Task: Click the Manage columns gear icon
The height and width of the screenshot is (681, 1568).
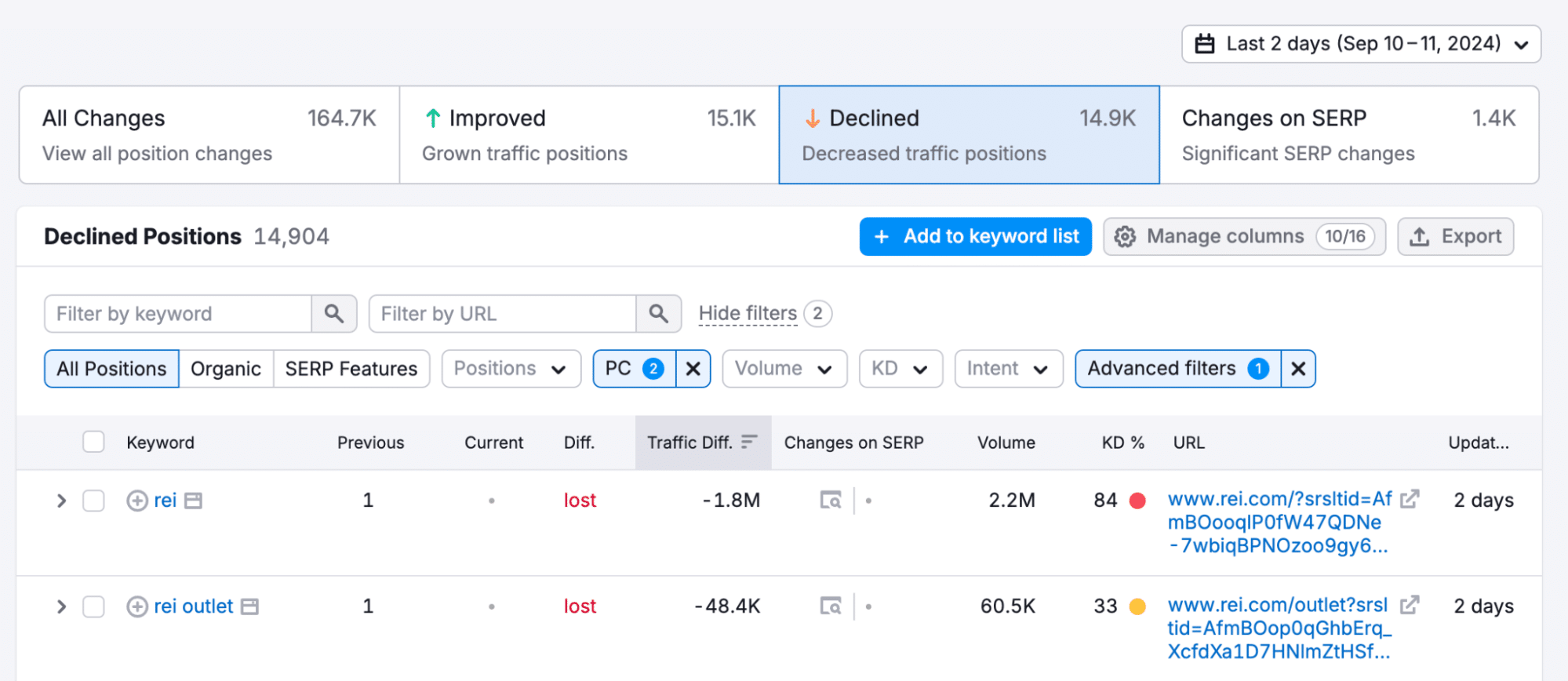Action: 1125,237
